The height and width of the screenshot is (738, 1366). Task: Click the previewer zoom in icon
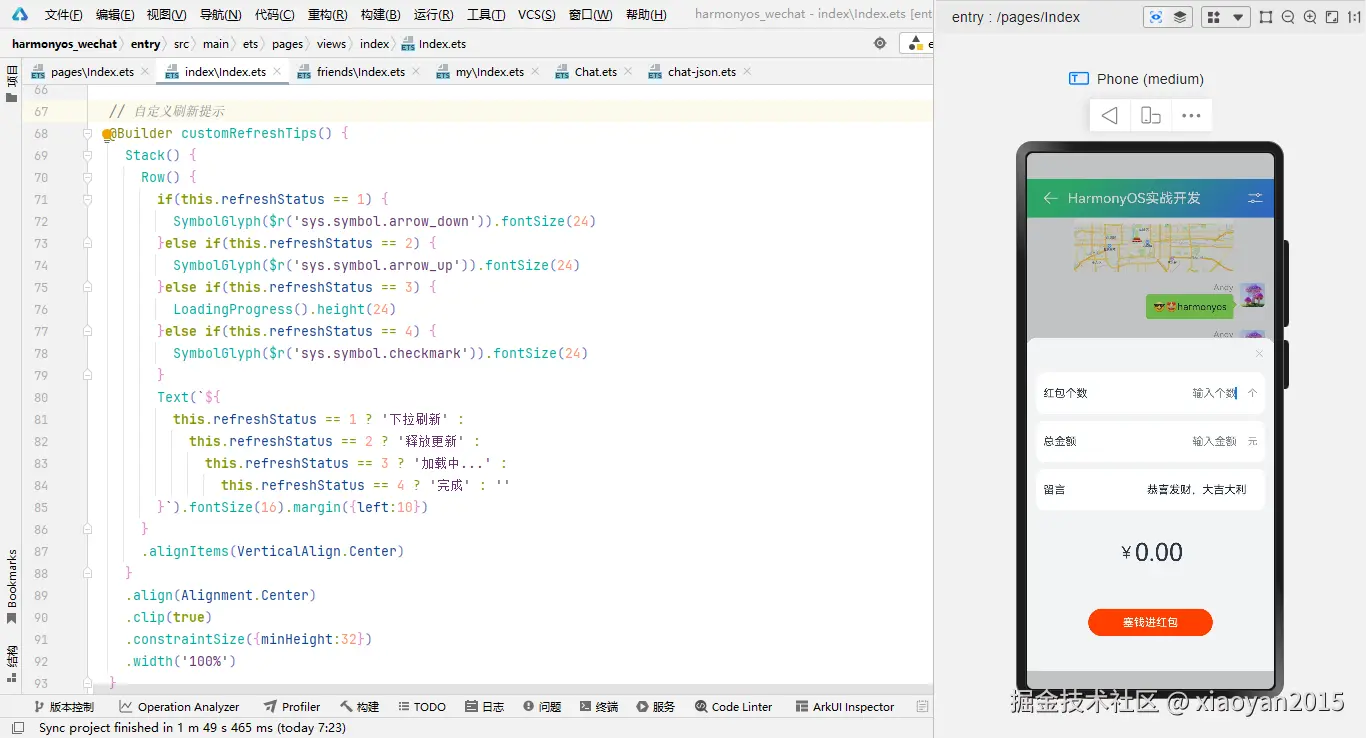1310,17
